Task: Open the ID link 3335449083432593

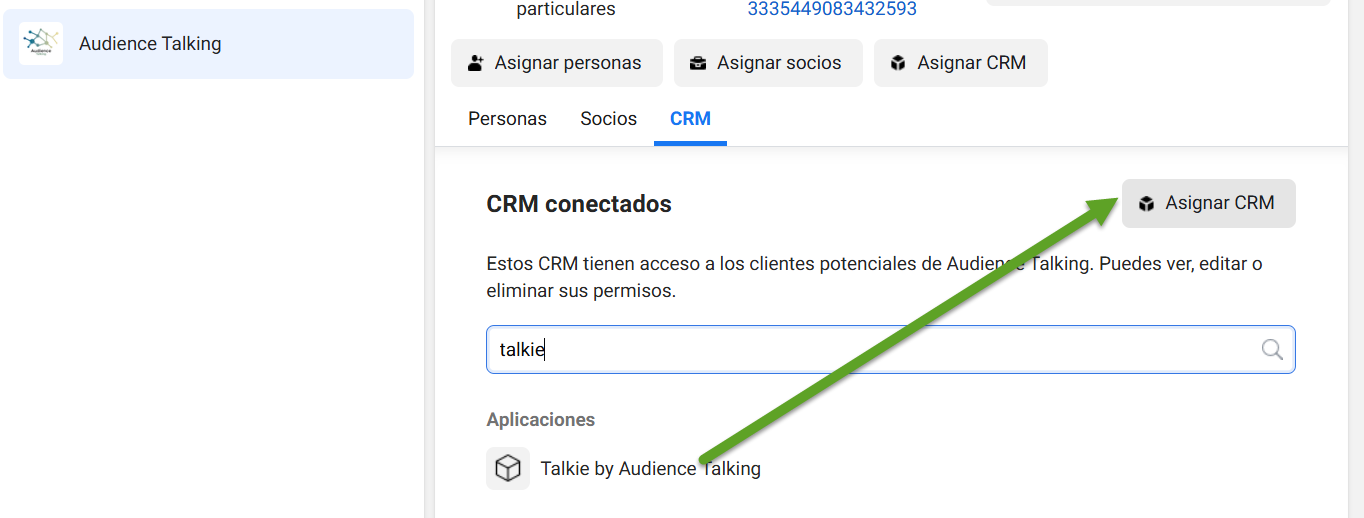Action: pyautogui.click(x=832, y=10)
